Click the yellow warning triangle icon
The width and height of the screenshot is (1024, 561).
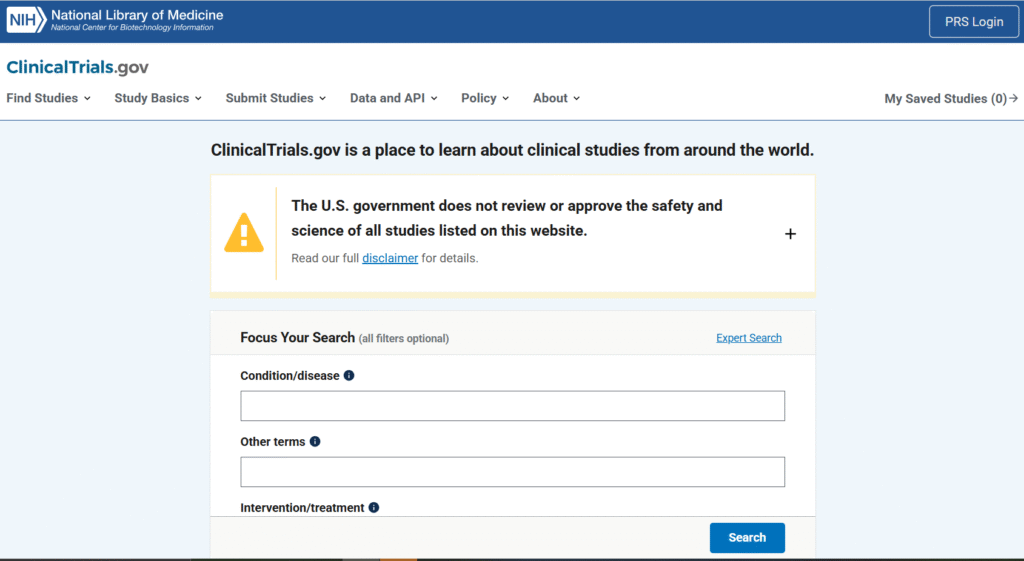point(244,234)
